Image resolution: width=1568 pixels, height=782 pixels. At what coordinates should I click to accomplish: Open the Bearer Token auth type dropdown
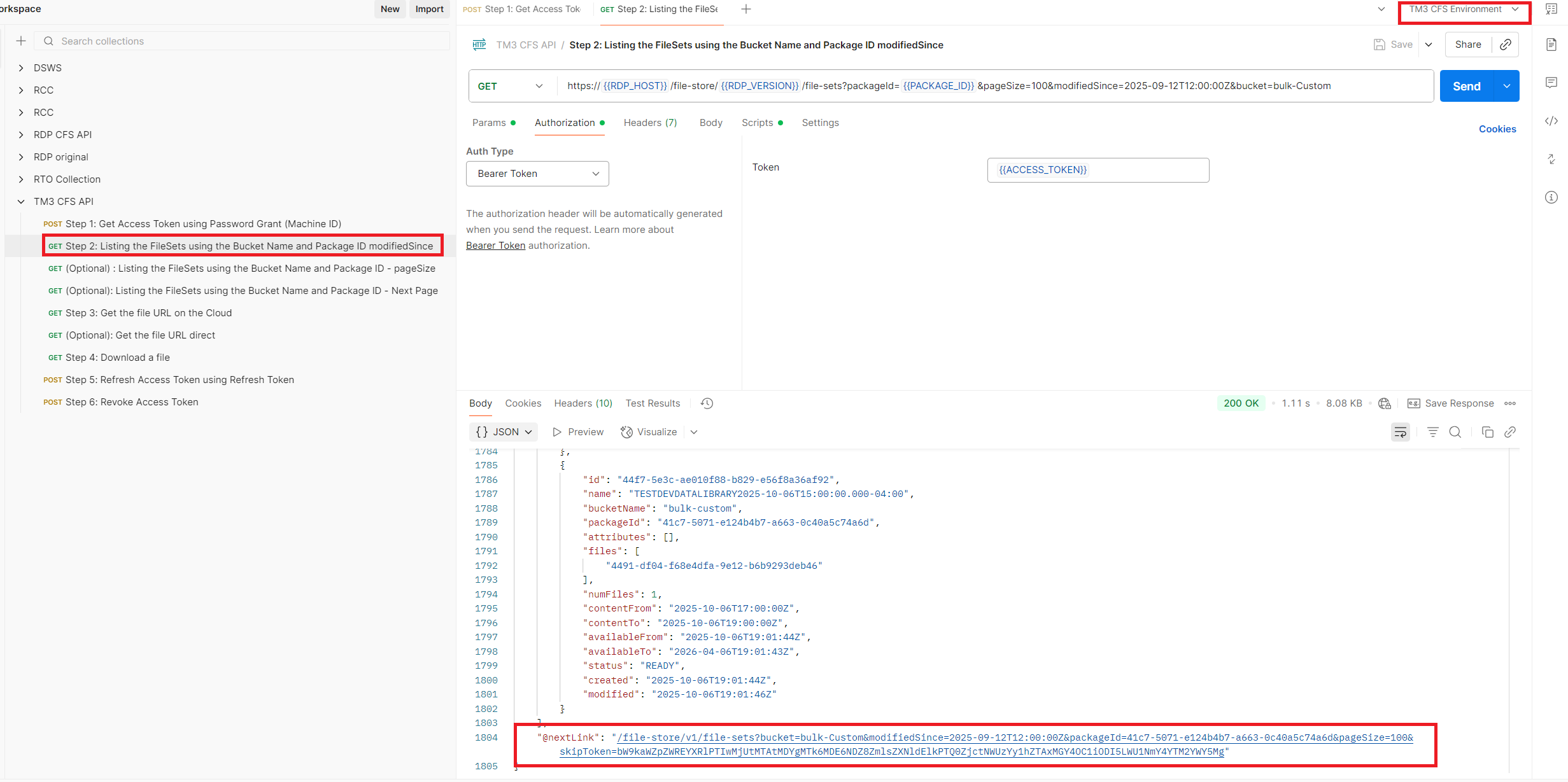(x=537, y=174)
